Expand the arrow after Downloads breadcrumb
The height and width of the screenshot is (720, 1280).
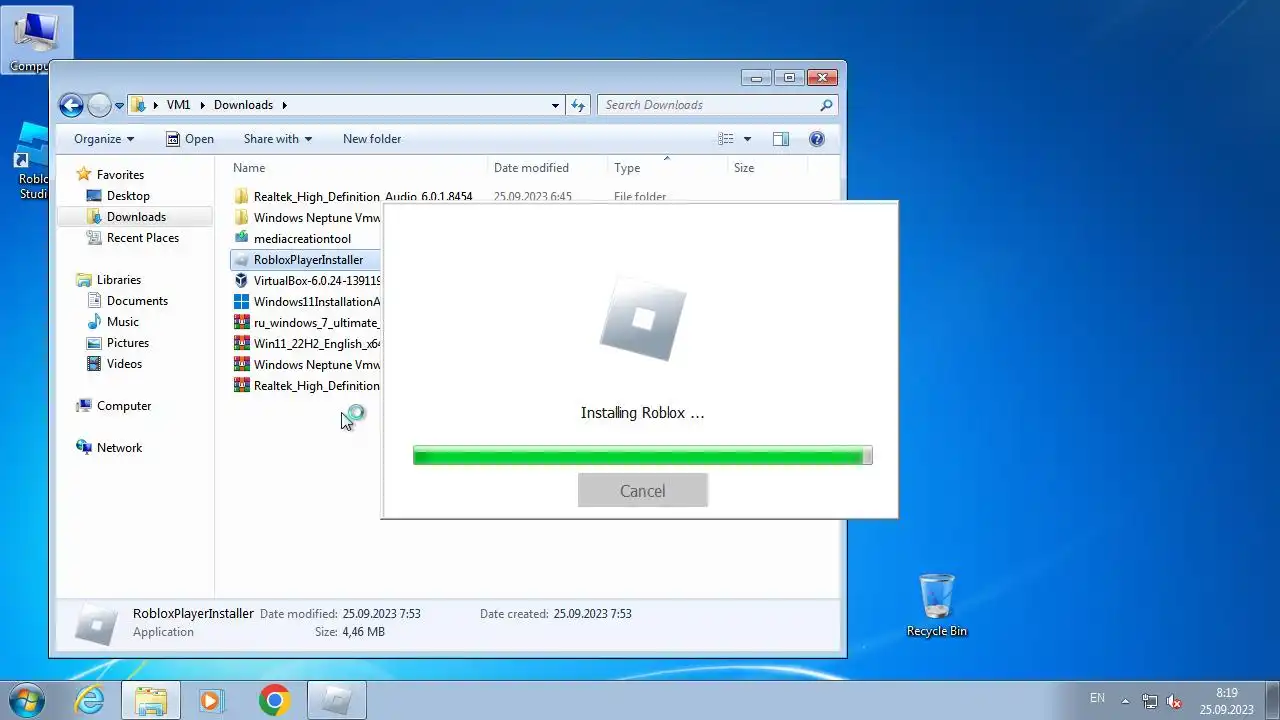[284, 105]
